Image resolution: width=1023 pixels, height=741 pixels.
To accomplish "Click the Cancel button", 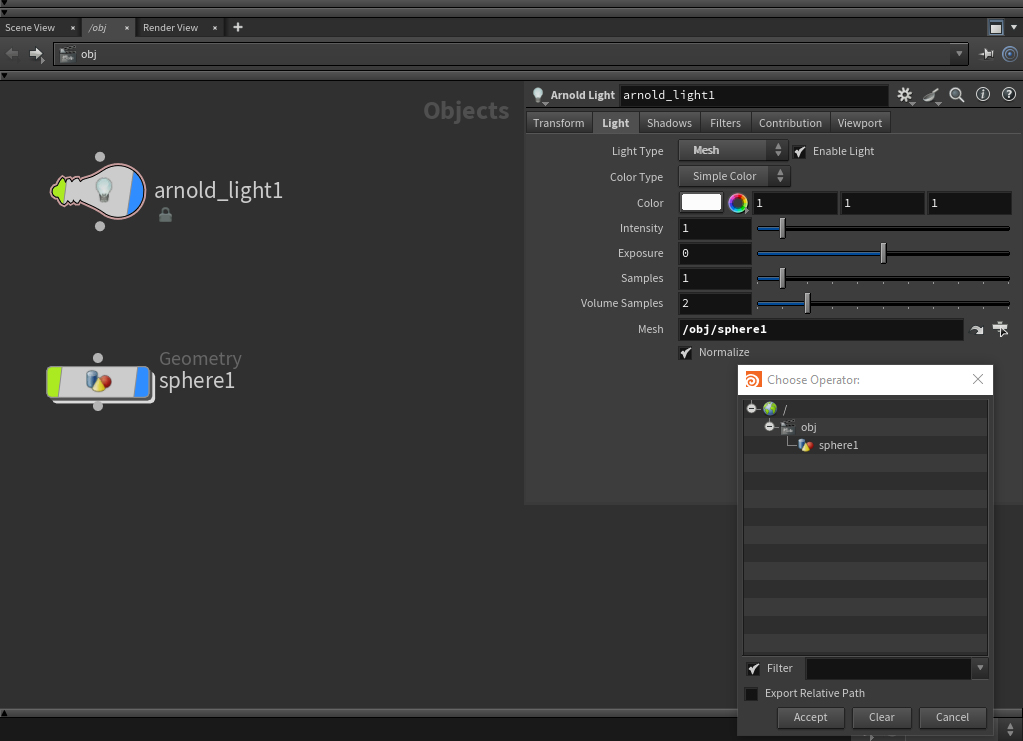I will 952,718.
